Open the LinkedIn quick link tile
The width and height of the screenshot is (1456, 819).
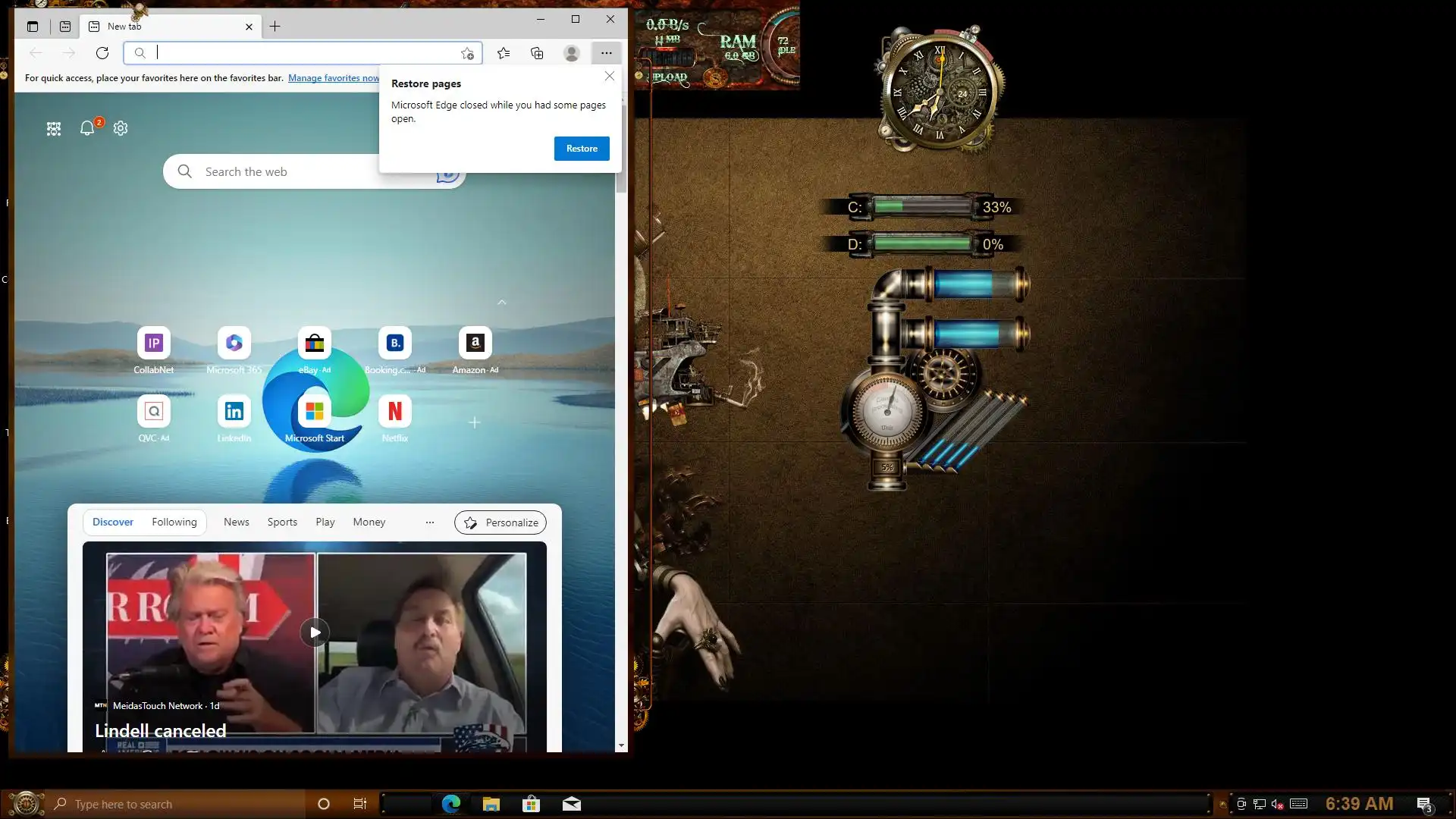(234, 412)
